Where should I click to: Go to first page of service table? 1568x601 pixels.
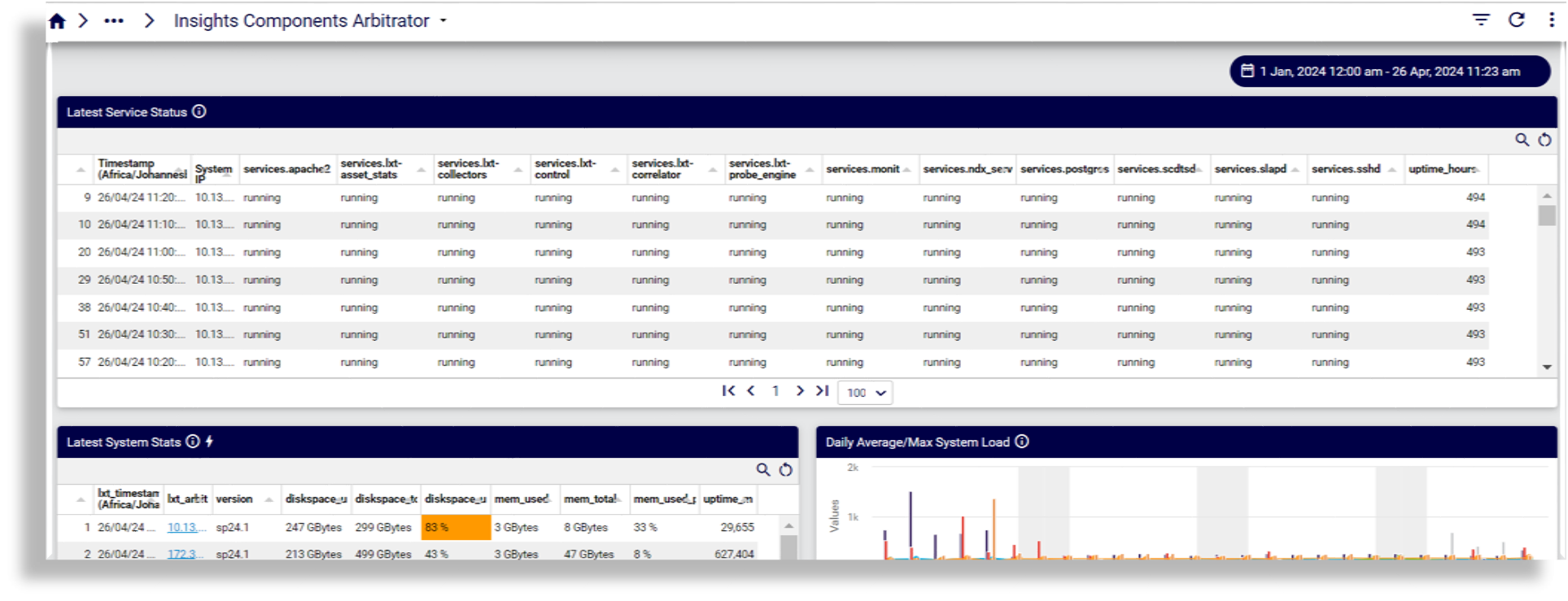click(x=728, y=391)
